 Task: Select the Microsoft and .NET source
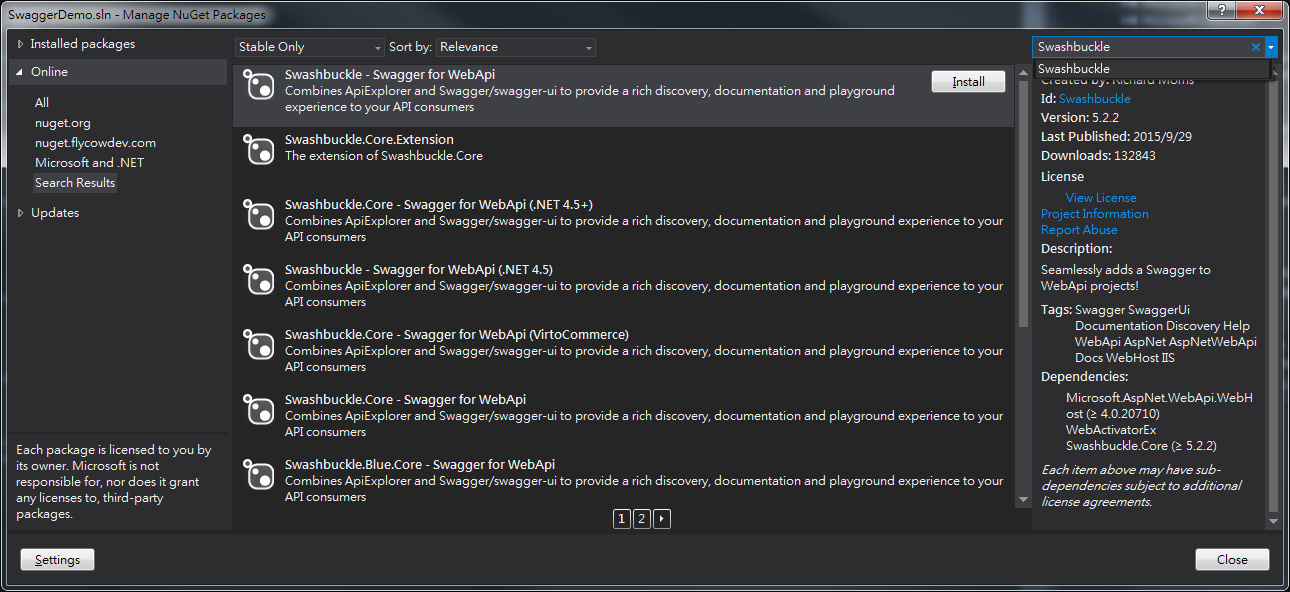pos(89,163)
